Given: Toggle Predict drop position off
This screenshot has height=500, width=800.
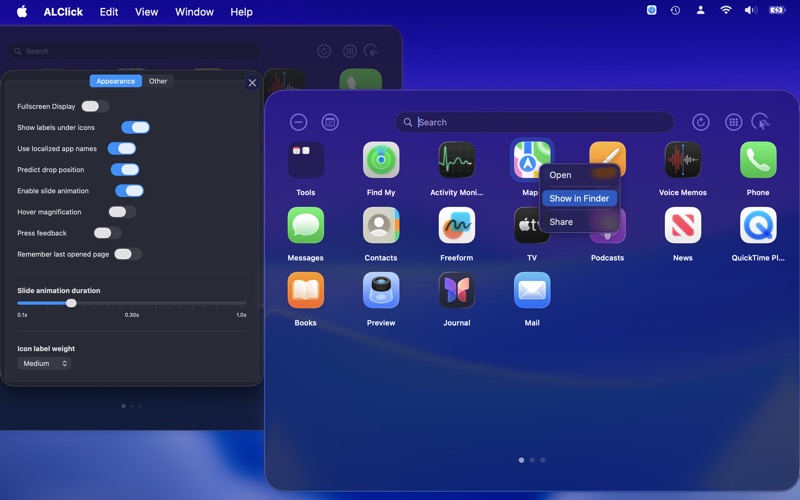Looking at the screenshot, I should [x=125, y=169].
